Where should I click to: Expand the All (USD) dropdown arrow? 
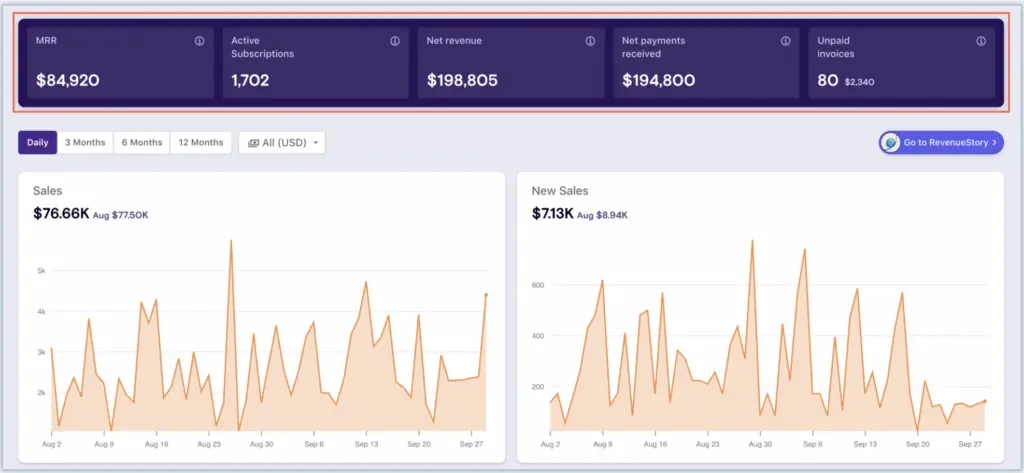(x=317, y=143)
